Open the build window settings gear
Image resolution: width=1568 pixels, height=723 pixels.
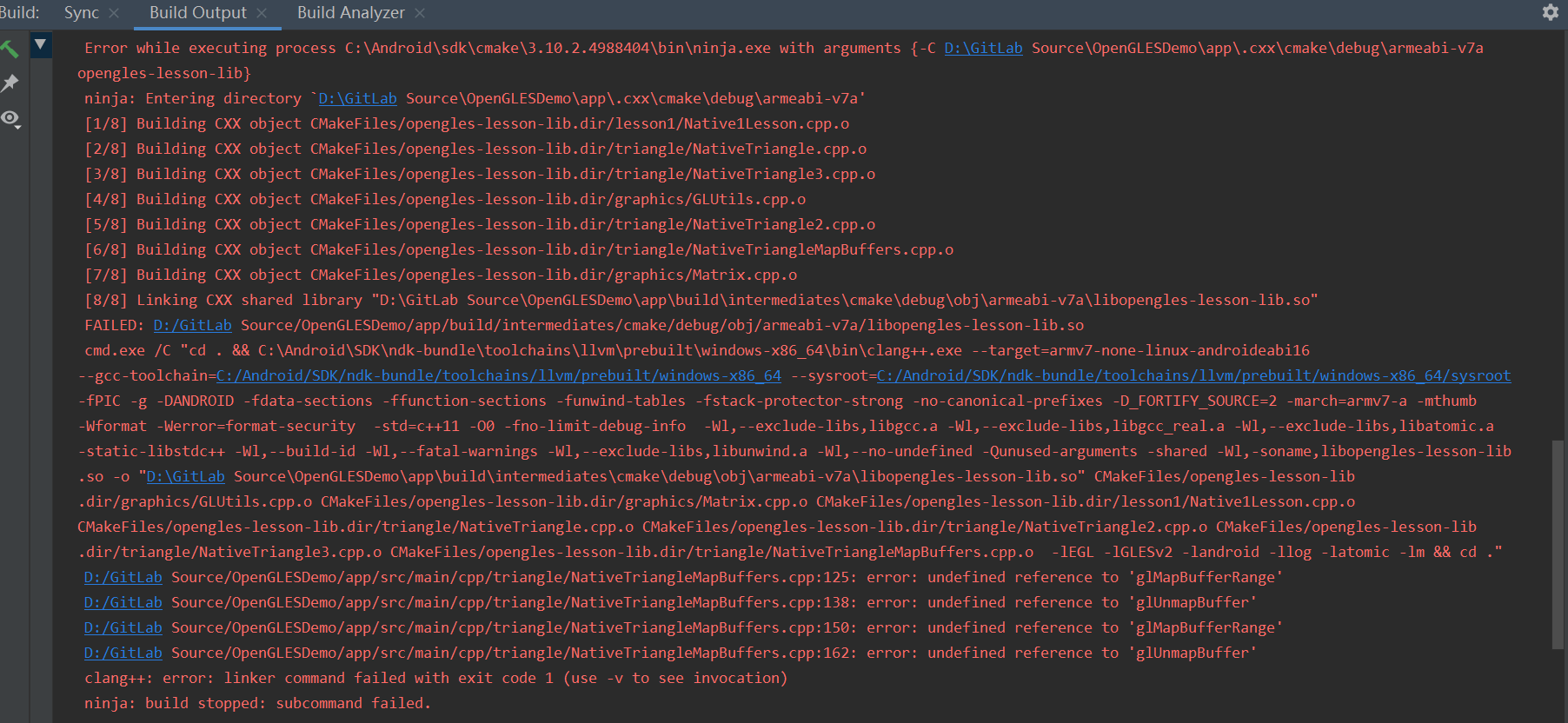pyautogui.click(x=1551, y=12)
